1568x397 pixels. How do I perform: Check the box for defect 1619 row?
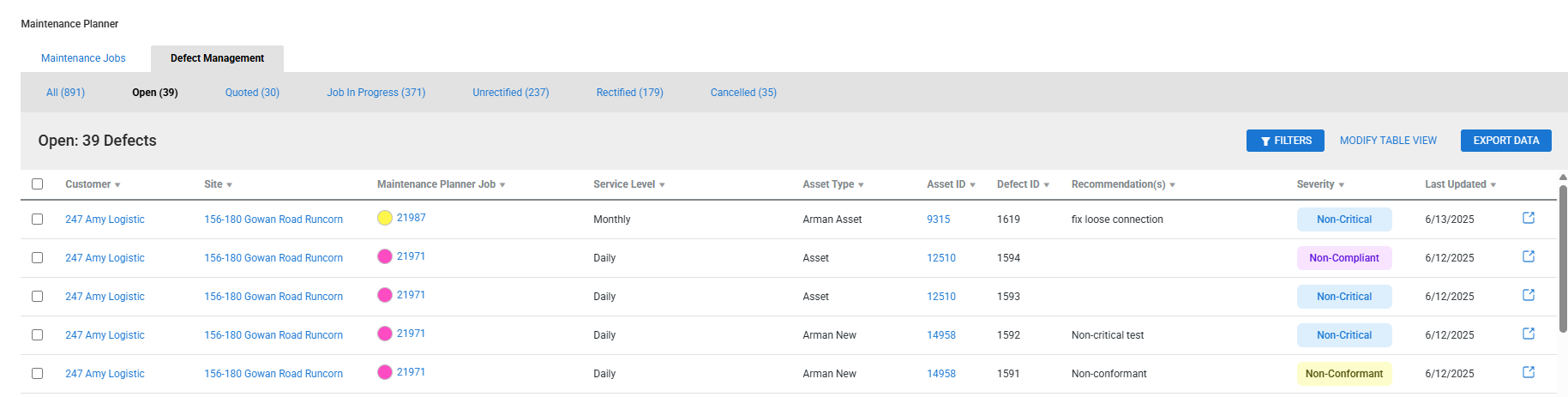(x=37, y=220)
